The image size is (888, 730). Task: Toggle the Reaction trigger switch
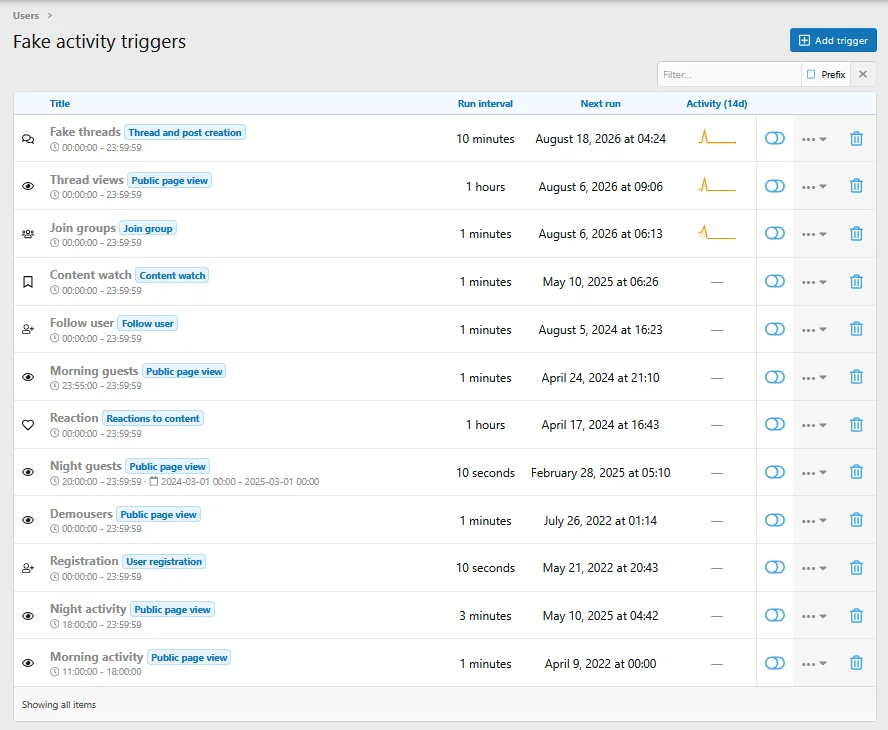coord(775,424)
